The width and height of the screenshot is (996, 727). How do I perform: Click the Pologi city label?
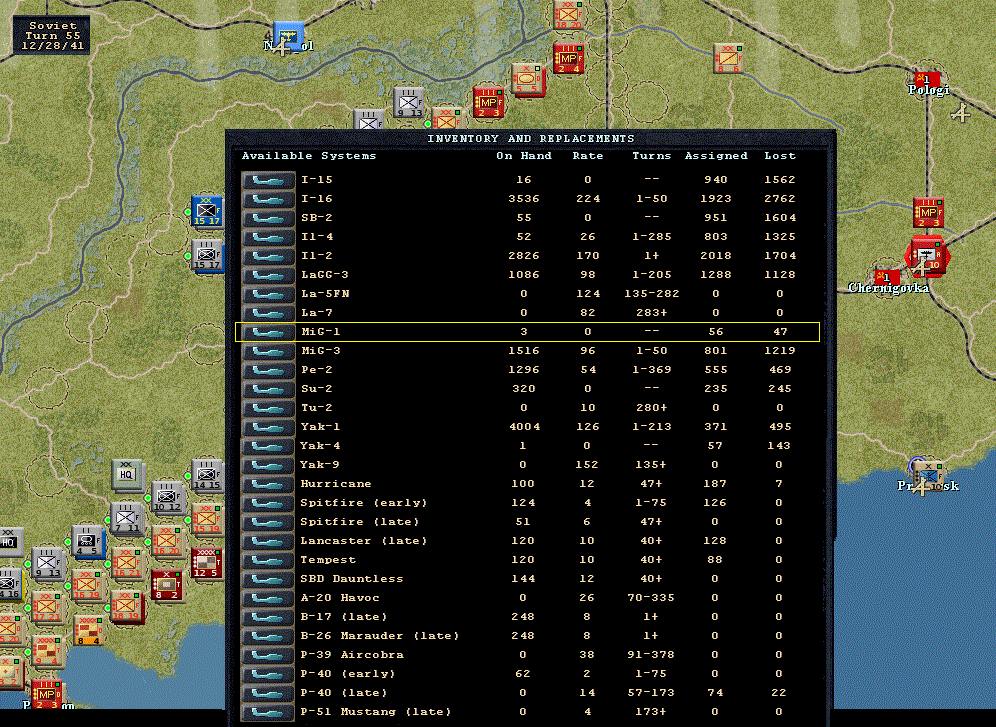click(x=929, y=90)
